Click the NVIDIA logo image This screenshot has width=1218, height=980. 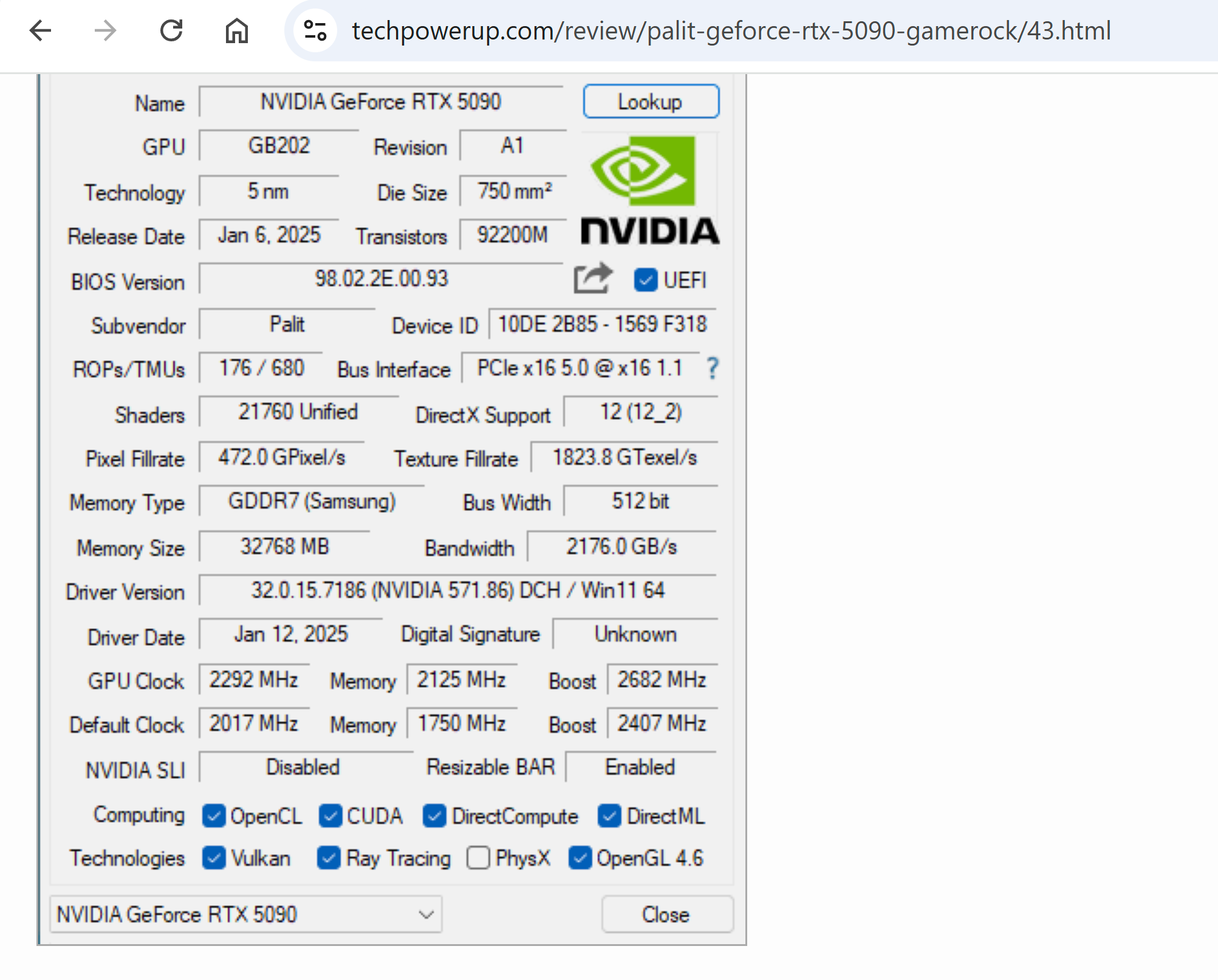[x=650, y=190]
